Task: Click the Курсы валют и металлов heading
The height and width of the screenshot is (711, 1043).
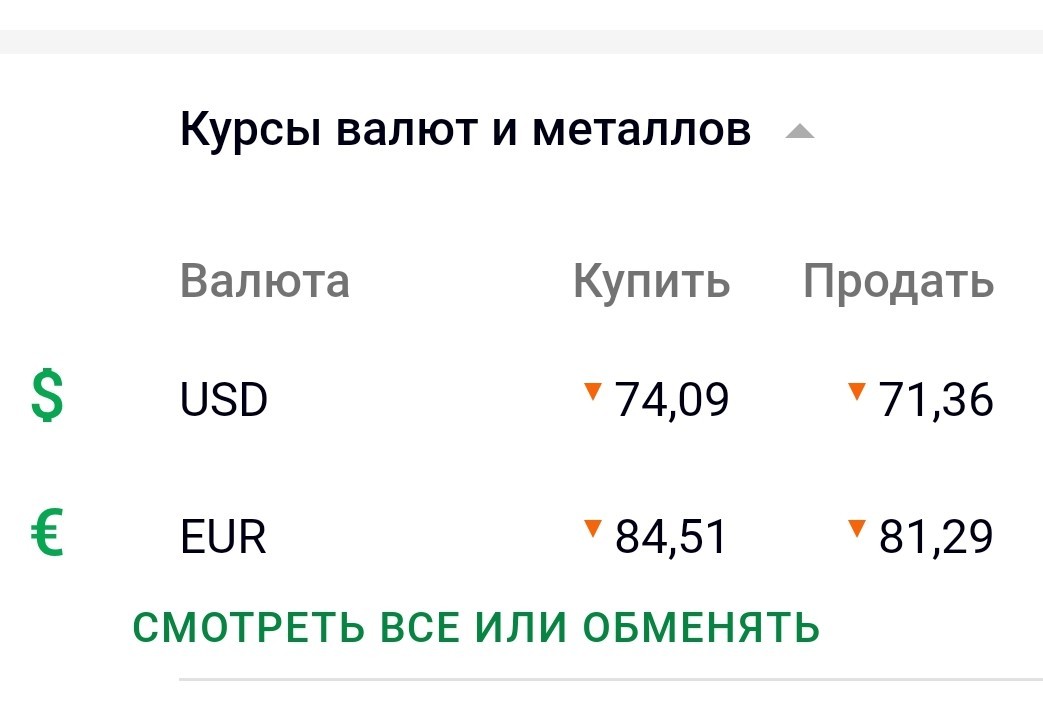Action: 465,130
